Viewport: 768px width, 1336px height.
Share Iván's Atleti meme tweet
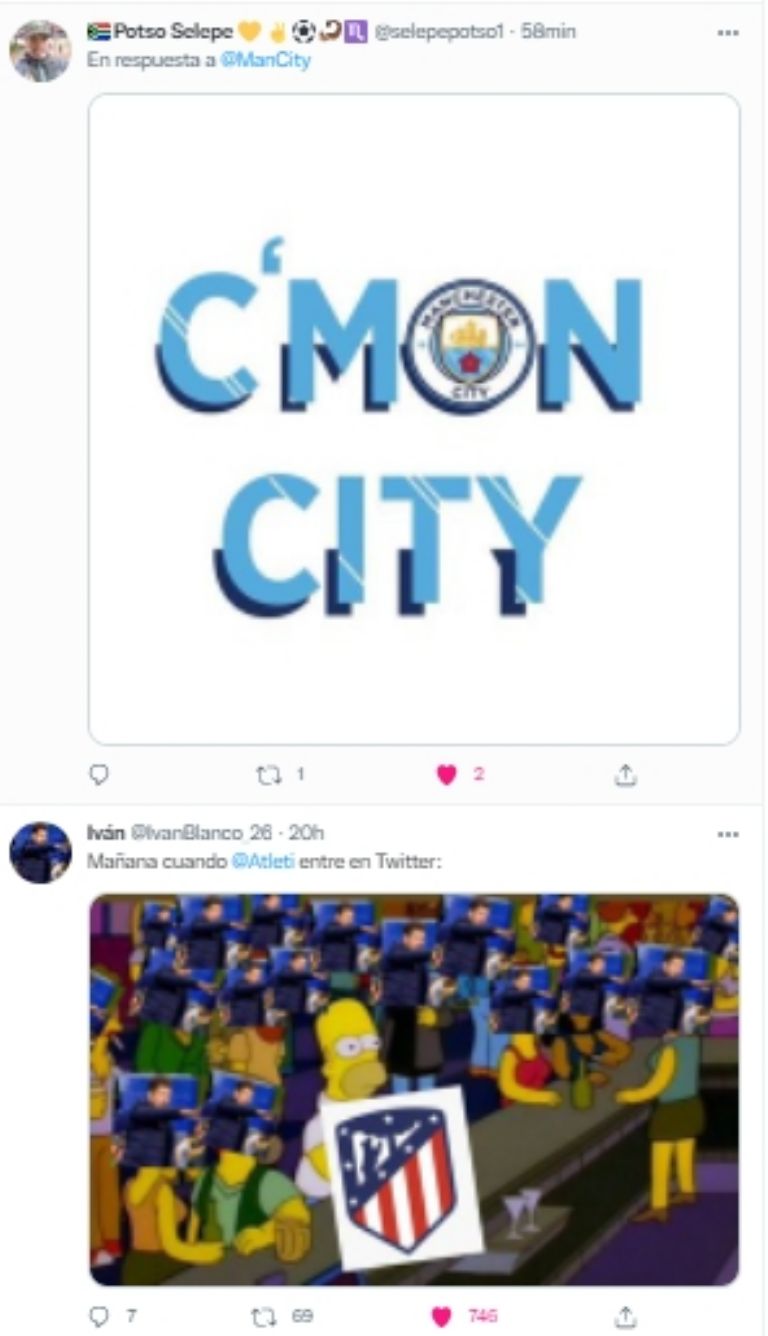coord(625,1316)
